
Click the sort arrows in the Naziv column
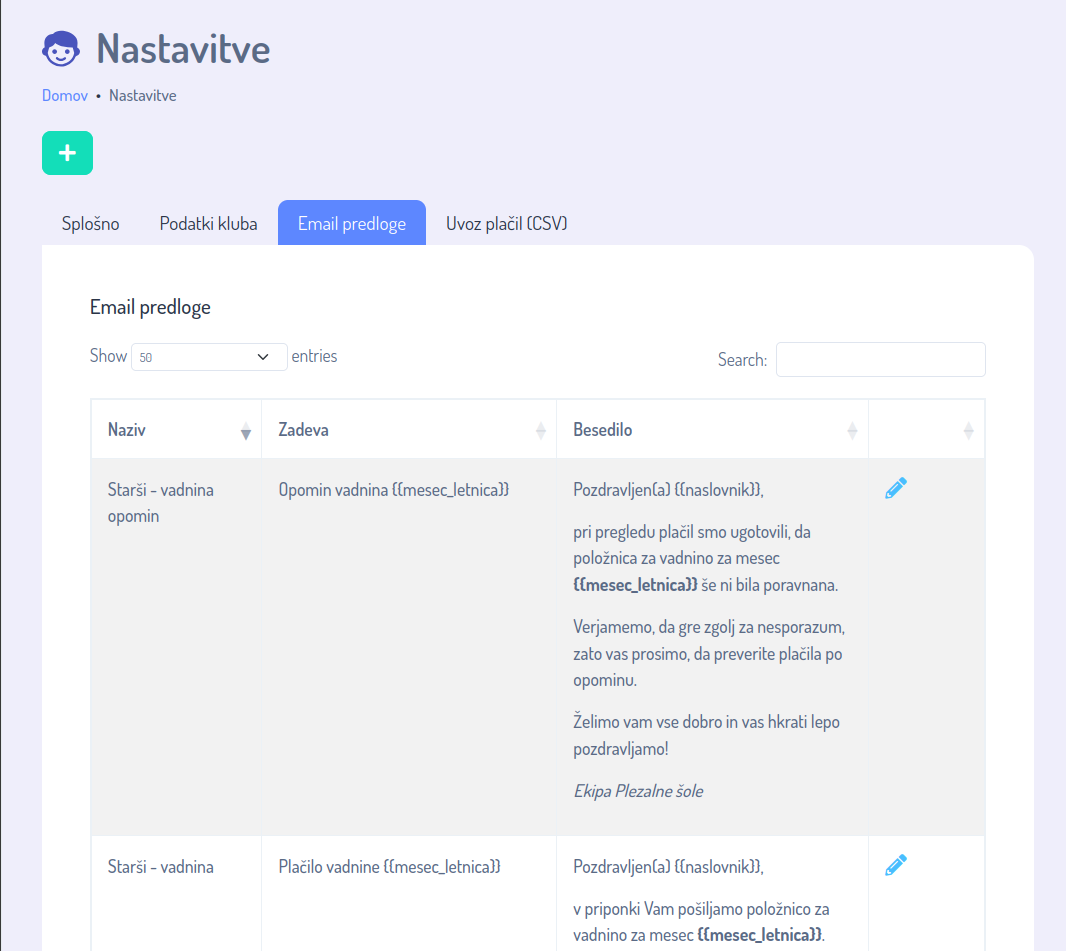[246, 431]
